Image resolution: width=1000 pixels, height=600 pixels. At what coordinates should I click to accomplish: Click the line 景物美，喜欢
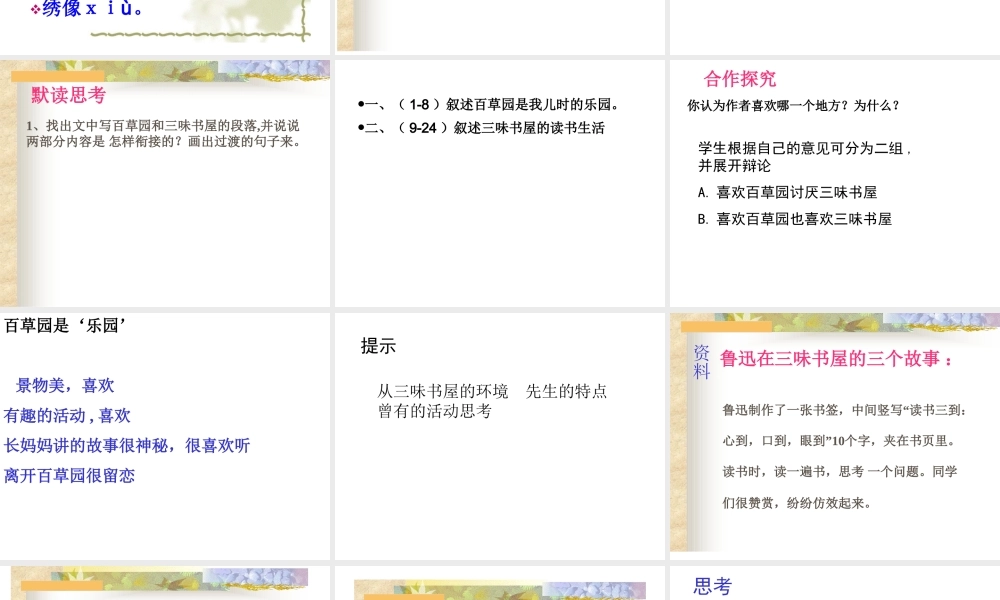click(x=65, y=385)
